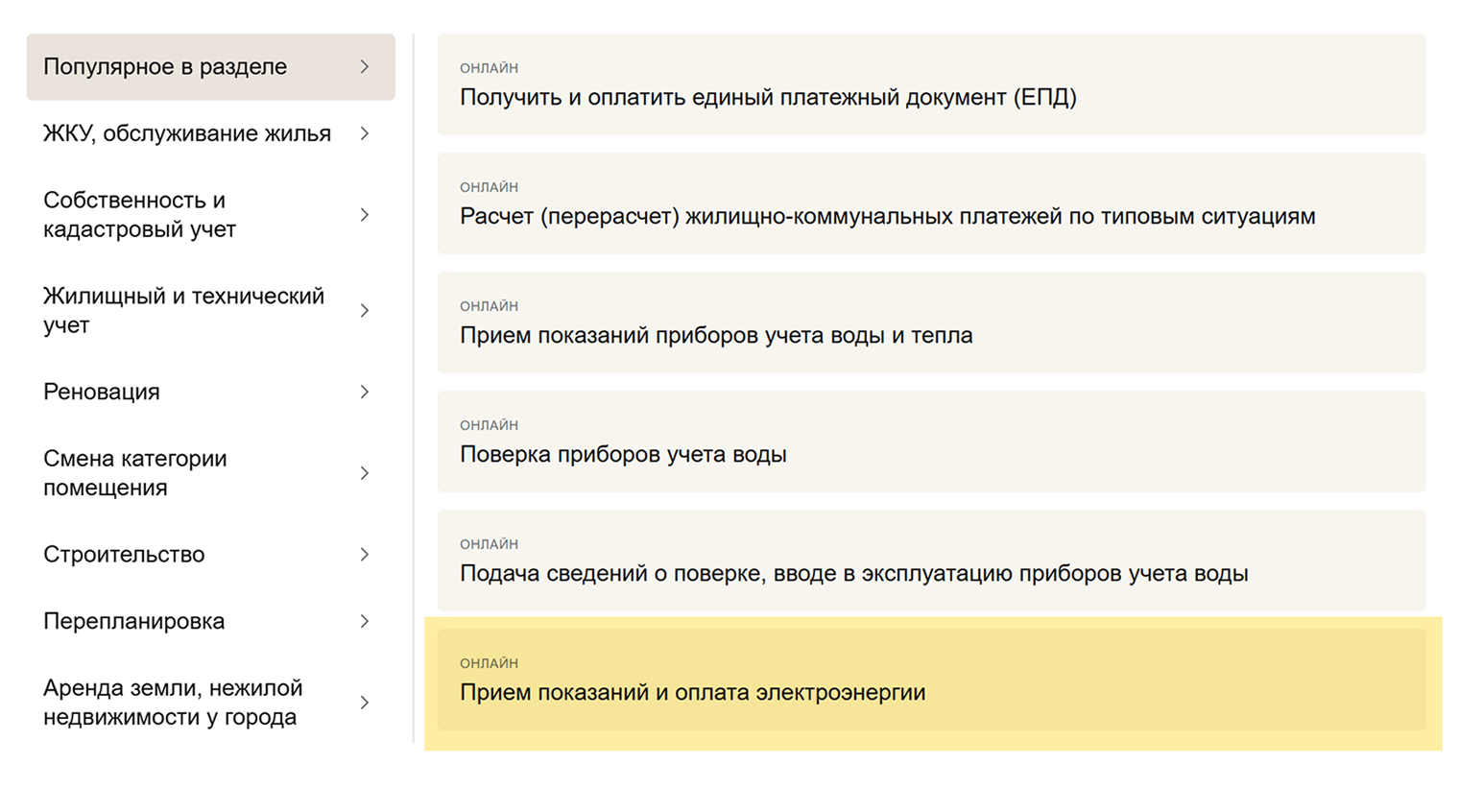Choose 'Реновация' in the sidebar
Screen dimensions: 1459x812
pyautogui.click(x=102, y=392)
